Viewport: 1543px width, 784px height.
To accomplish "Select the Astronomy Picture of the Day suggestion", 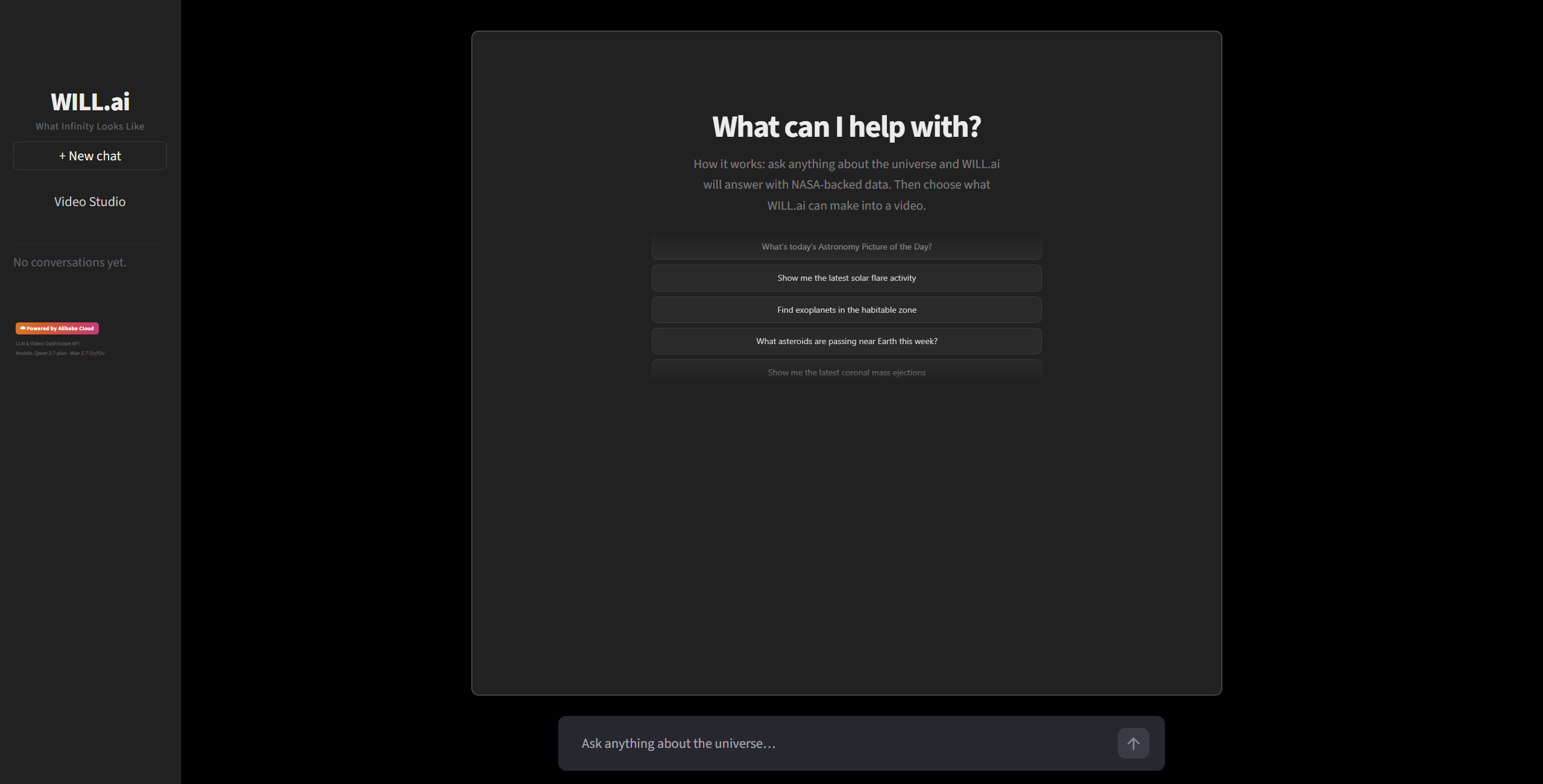I will coord(847,246).
